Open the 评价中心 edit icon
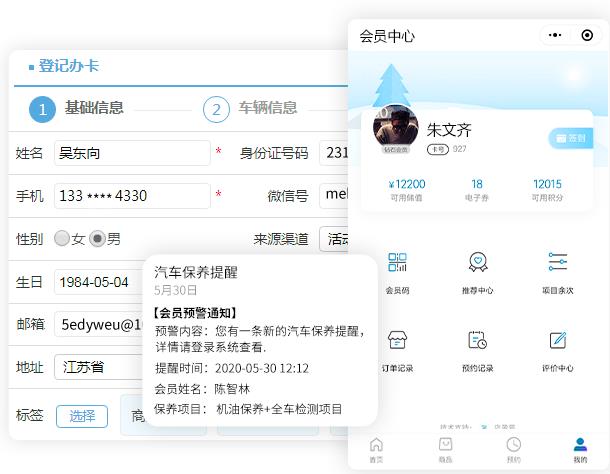Screen dimensions: 610x474 [x=557, y=340]
